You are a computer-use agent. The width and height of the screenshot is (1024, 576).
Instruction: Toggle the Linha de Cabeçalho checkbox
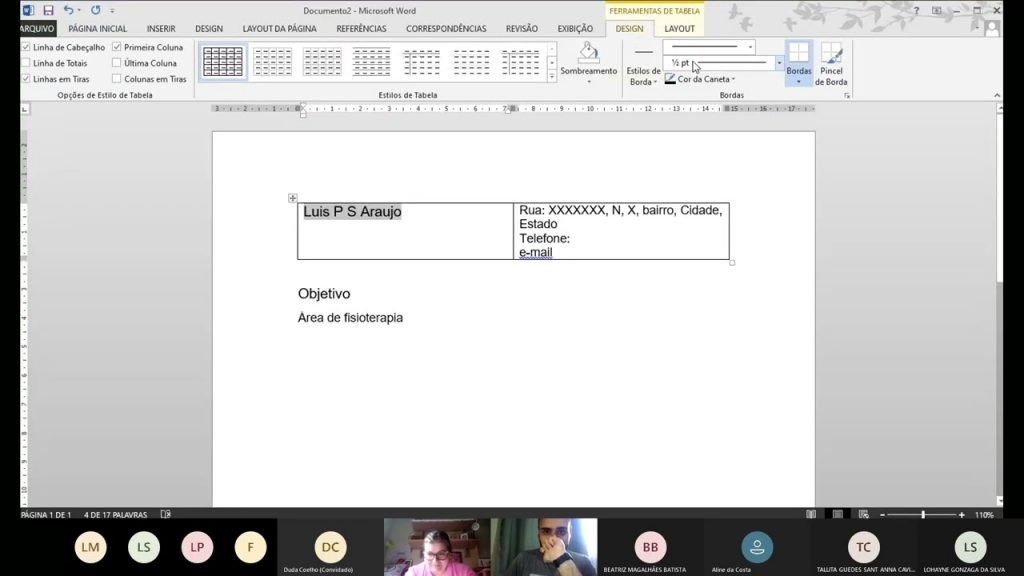[x=26, y=47]
